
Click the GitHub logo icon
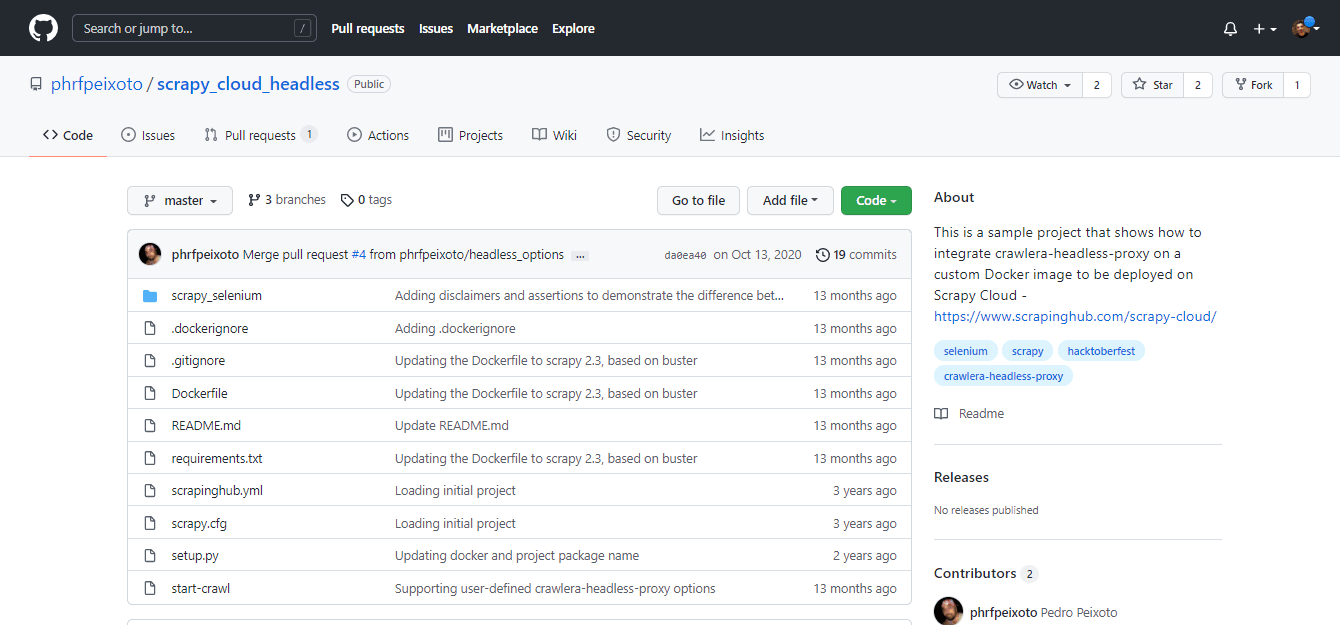(x=43, y=28)
